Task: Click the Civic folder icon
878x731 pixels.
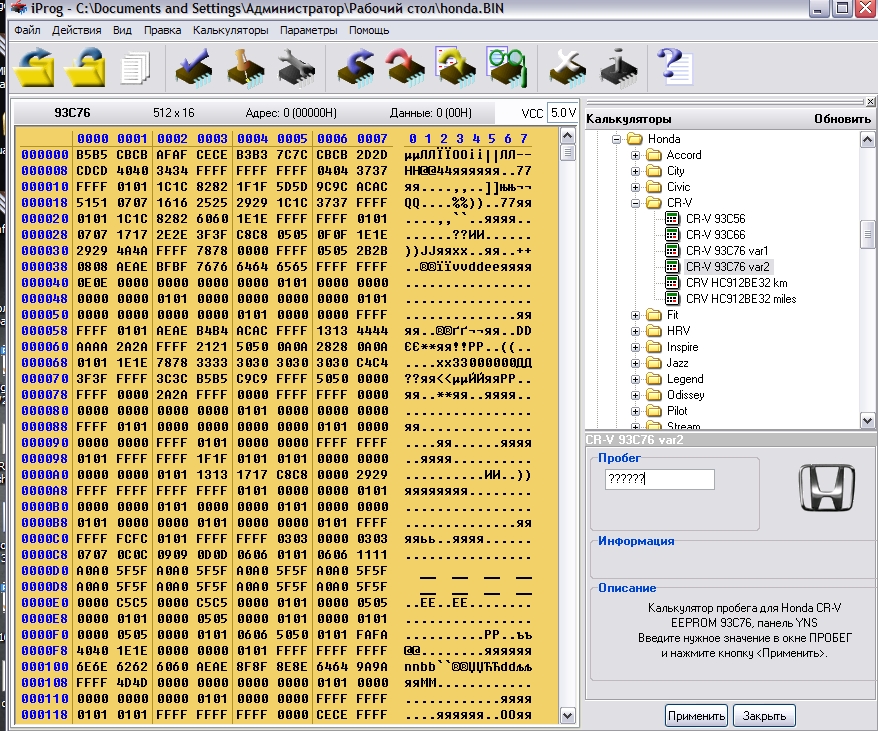Action: pyautogui.click(x=653, y=187)
